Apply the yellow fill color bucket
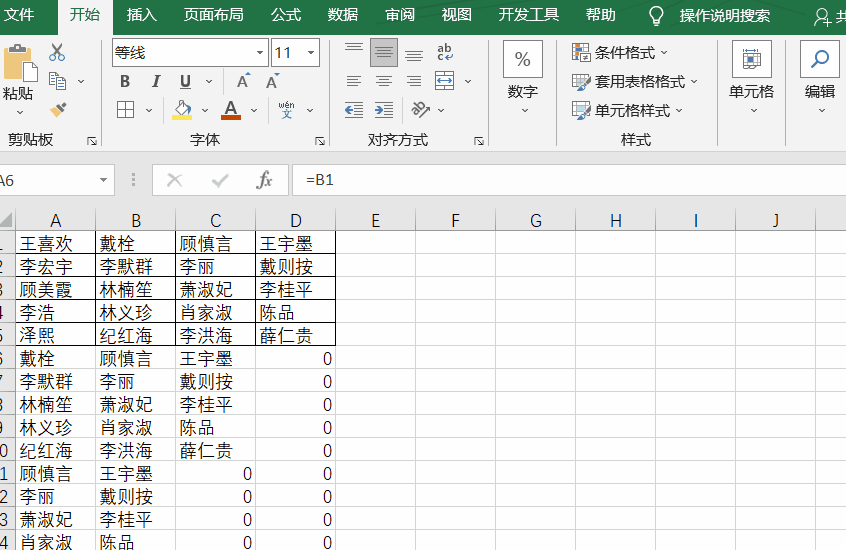This screenshot has height=550, width=846. pos(182,110)
